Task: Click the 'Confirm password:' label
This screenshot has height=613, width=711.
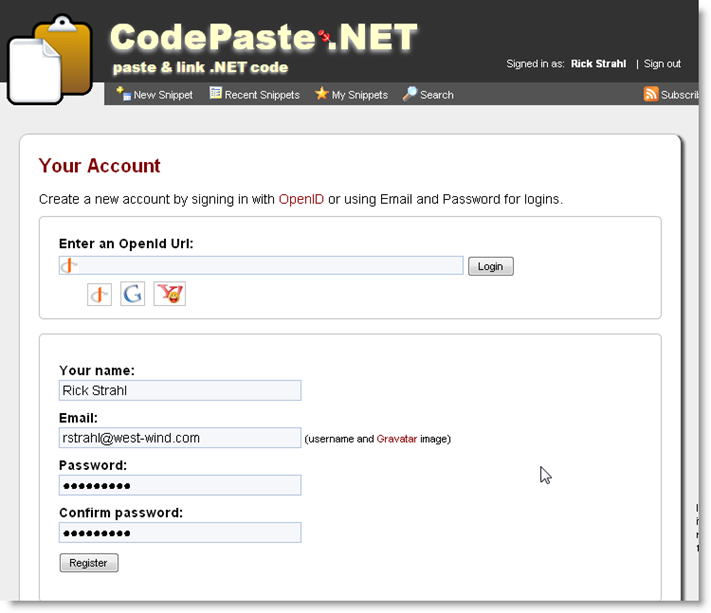Action: [x=121, y=513]
